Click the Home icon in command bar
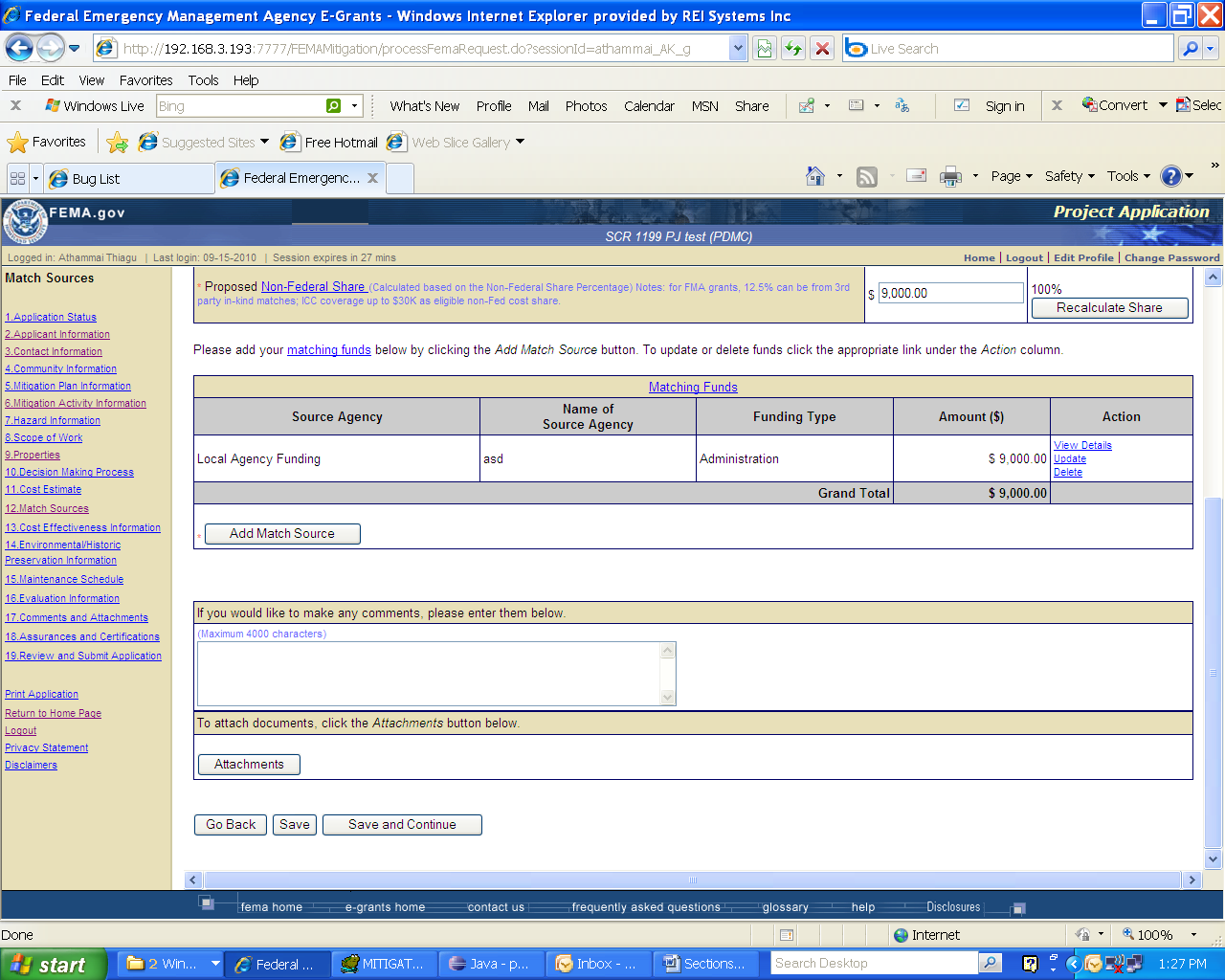Screen dimensions: 1225x980 click(815, 176)
